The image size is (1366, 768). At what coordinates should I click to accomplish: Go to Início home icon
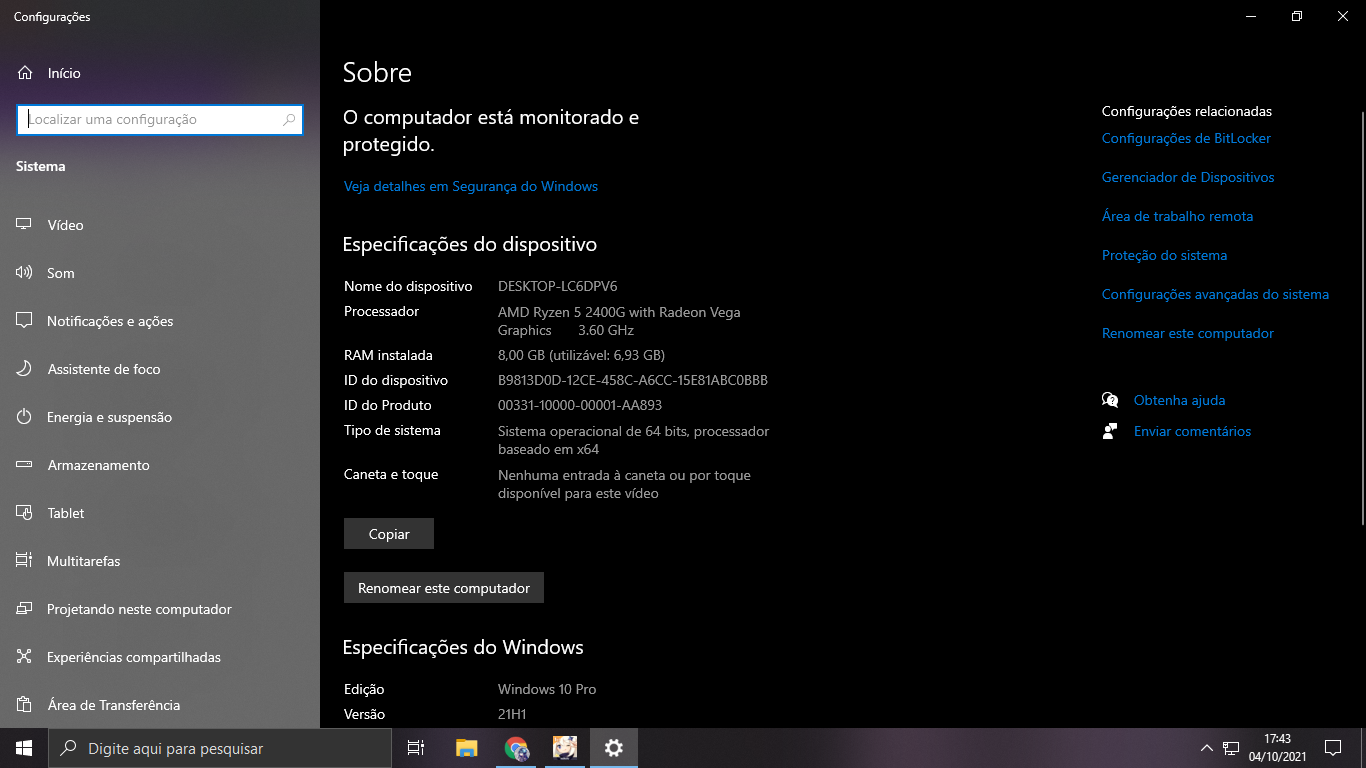[25, 73]
